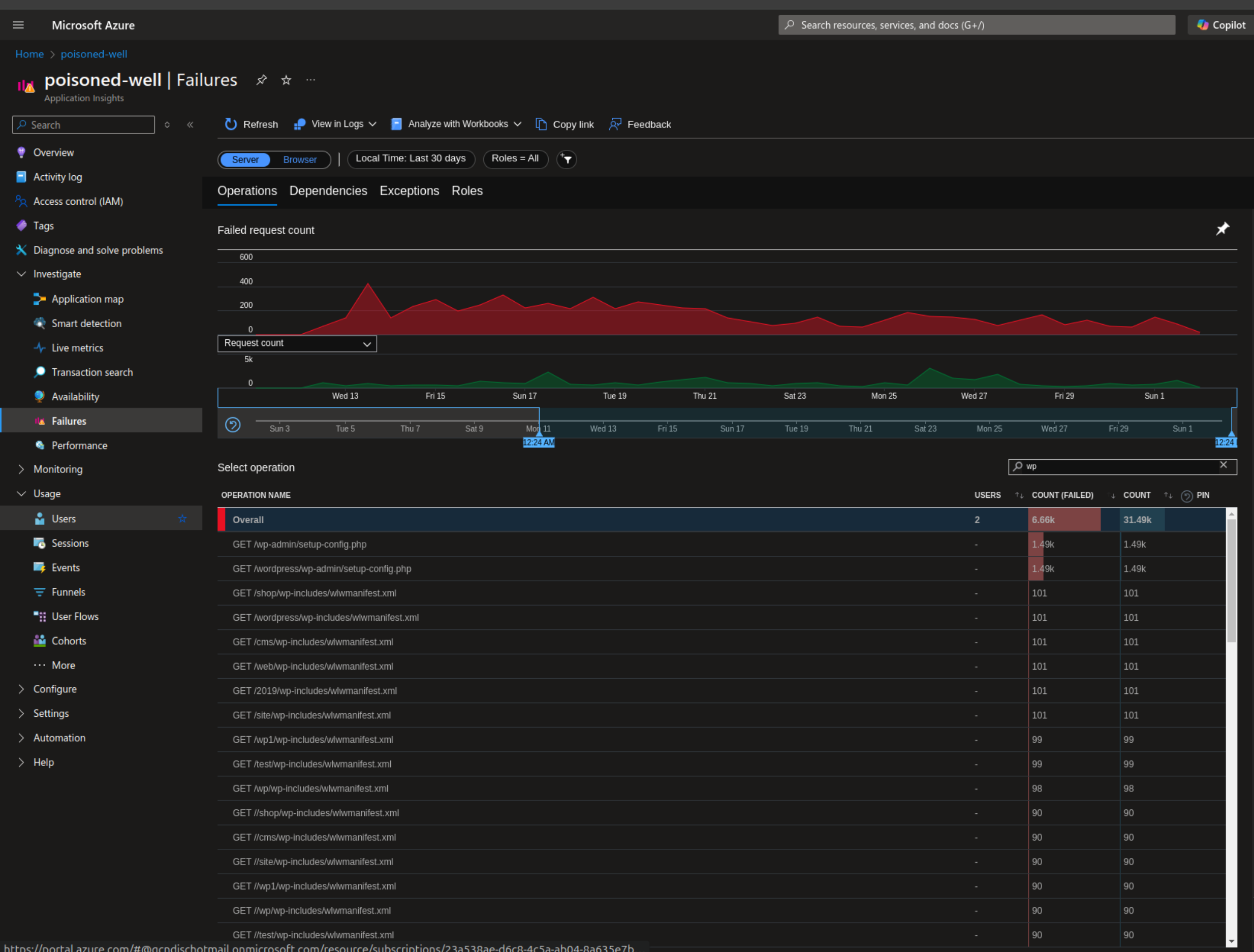Open View in Logs dropdown
Screen dimensions: 1254x952
[335, 124]
